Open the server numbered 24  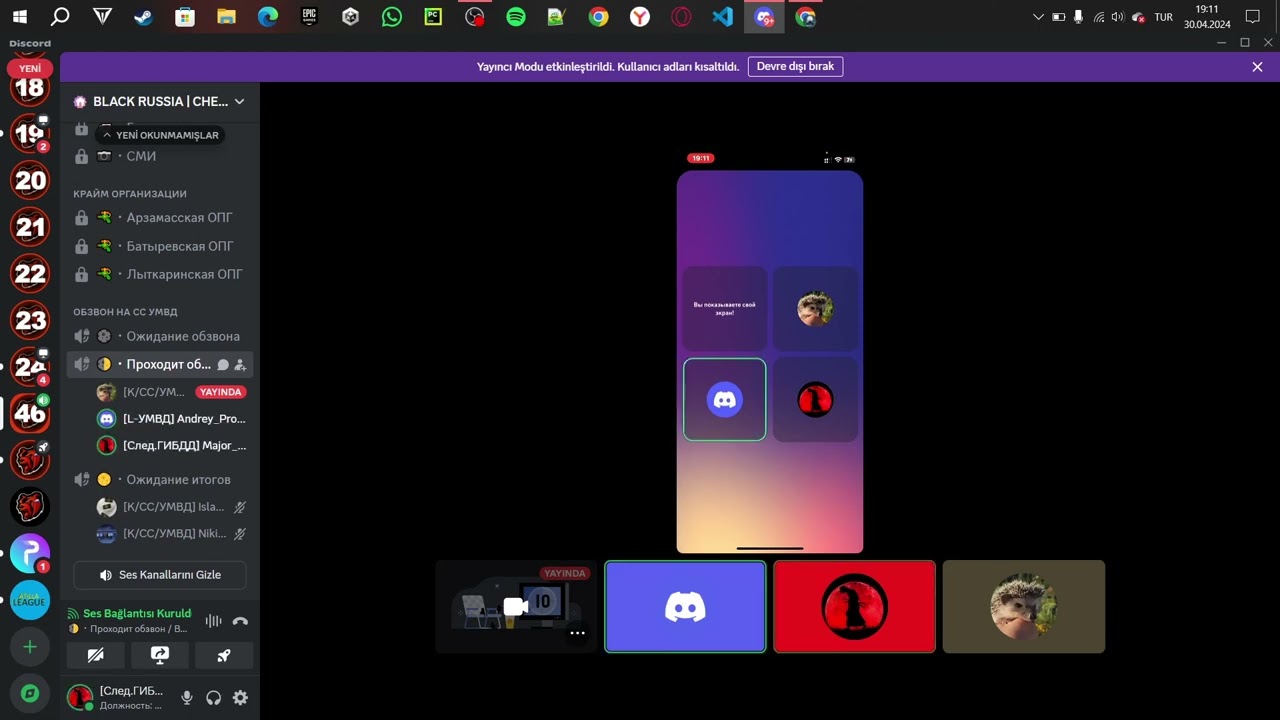[30, 367]
